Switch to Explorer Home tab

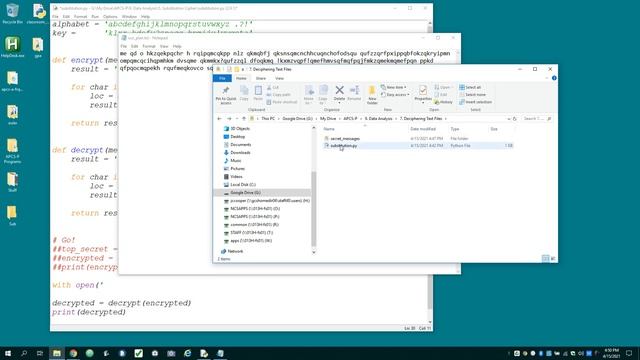pos(241,78)
